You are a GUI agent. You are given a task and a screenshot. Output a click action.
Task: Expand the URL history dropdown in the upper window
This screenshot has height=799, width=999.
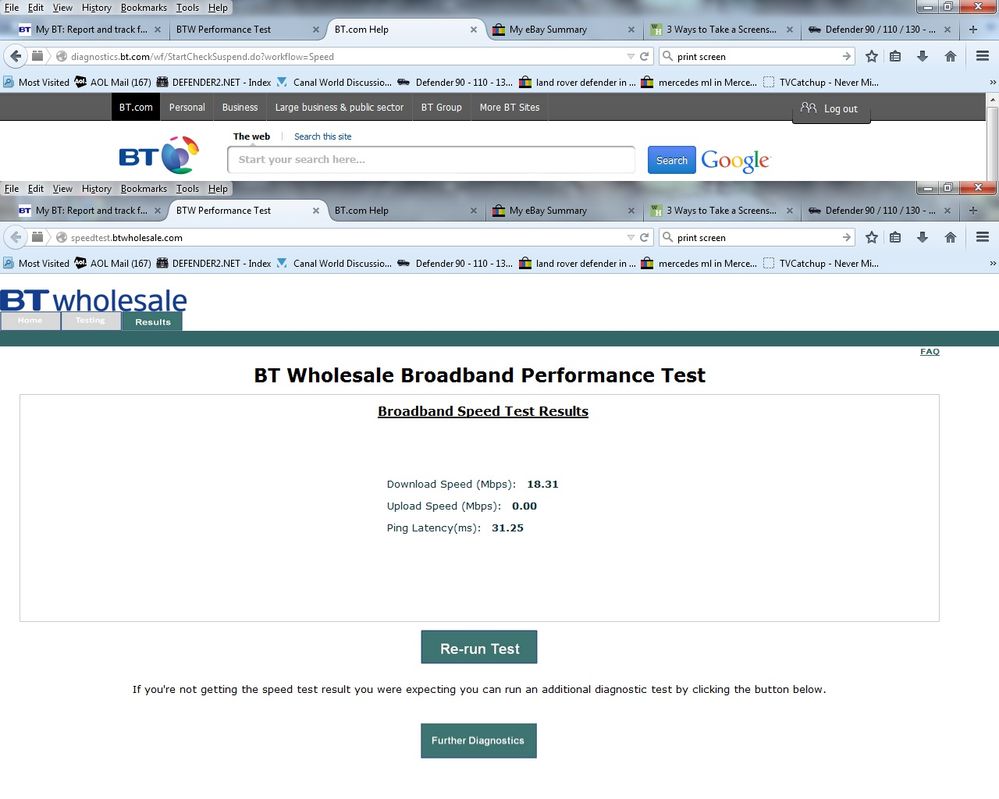pyautogui.click(x=630, y=56)
